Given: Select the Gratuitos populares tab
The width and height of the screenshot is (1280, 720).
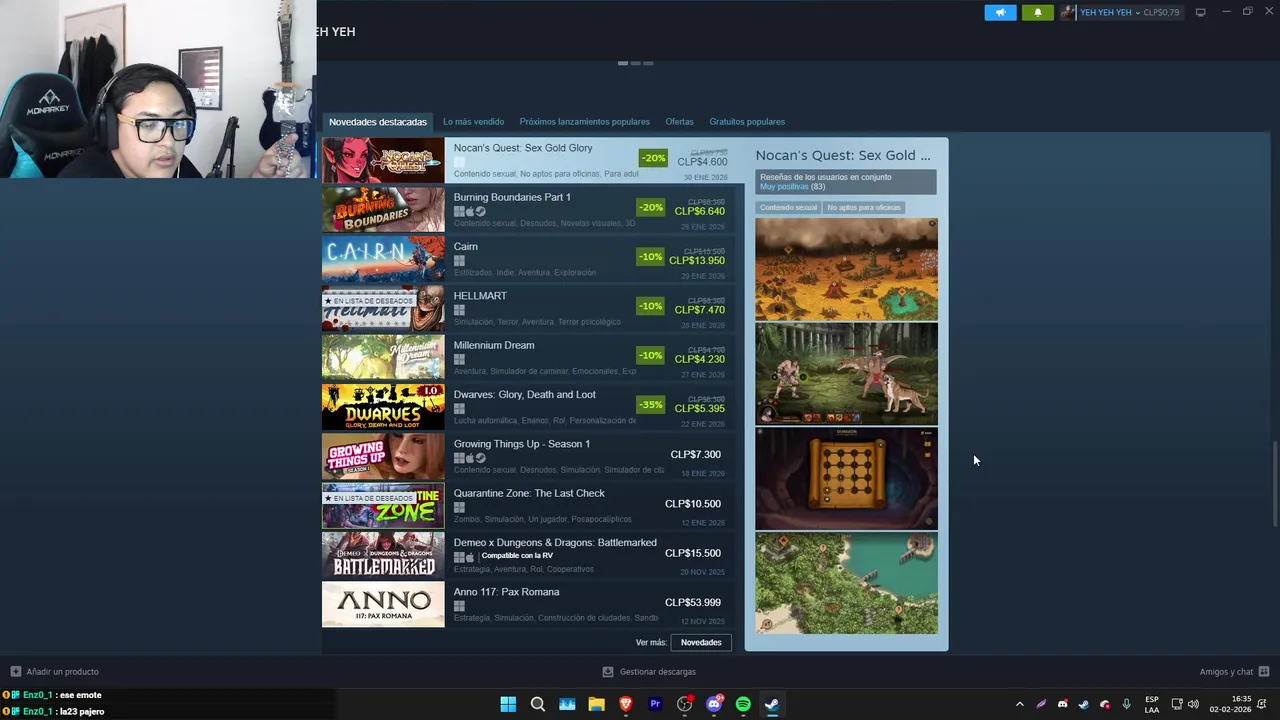Looking at the screenshot, I should coord(747,122).
